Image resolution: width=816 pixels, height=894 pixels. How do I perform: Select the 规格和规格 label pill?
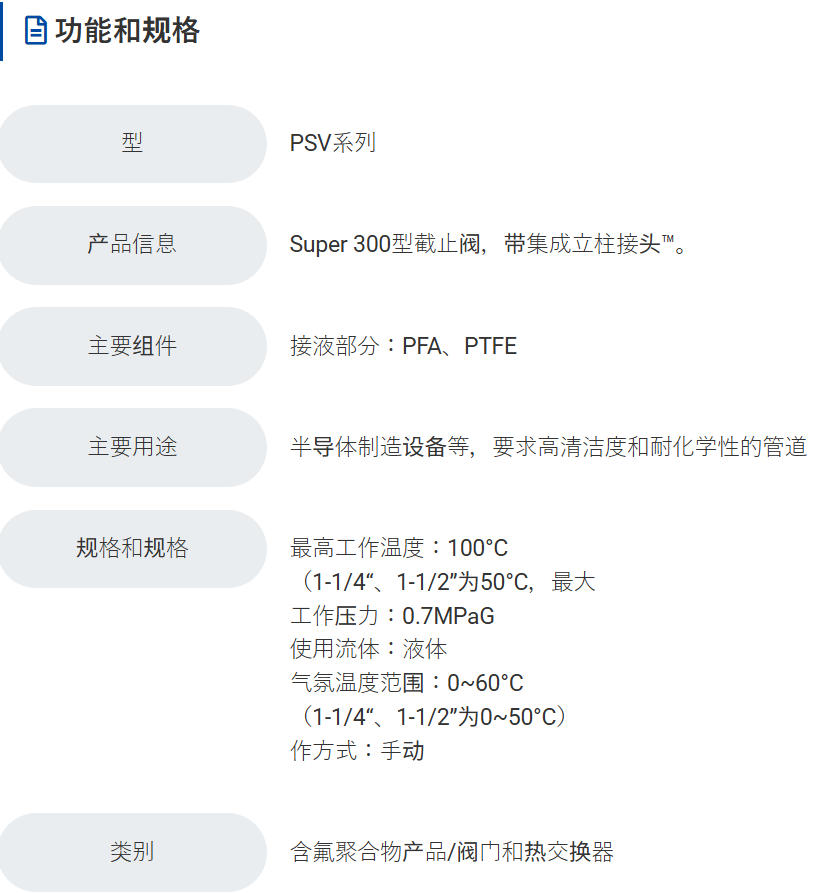[x=132, y=548]
